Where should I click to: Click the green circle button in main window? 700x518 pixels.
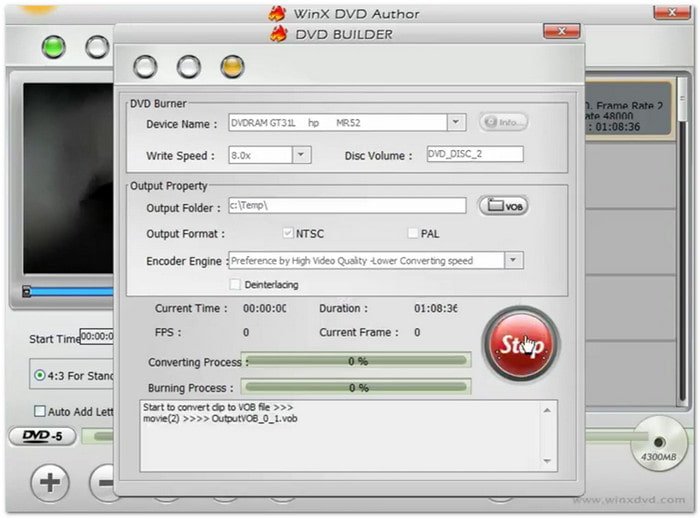(53, 47)
